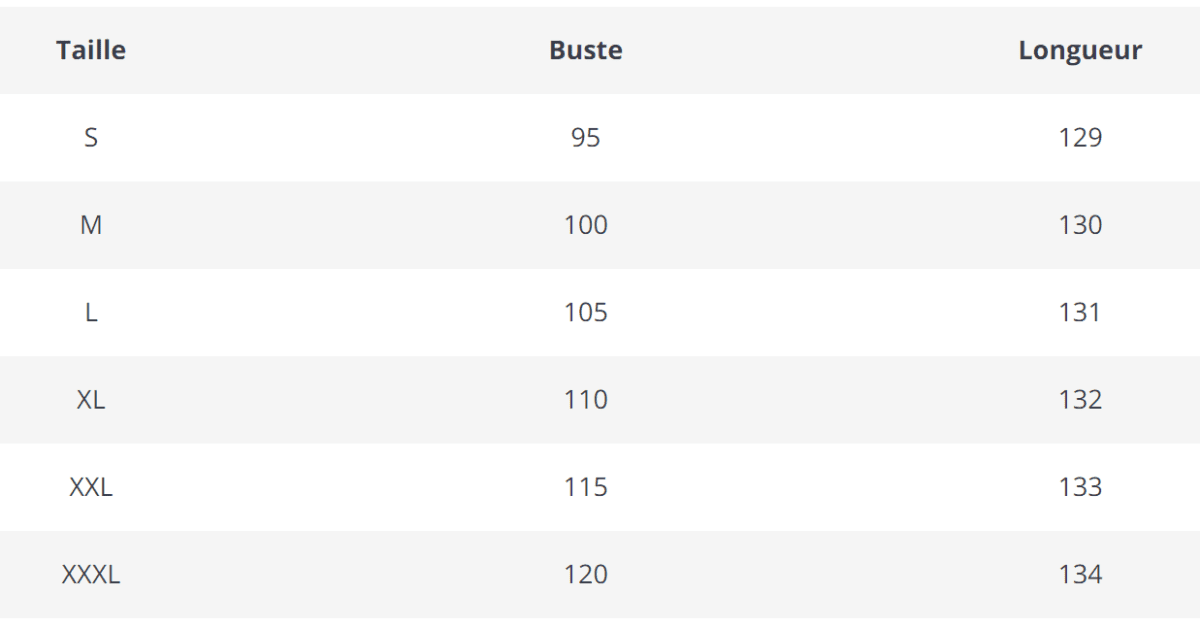
Task: Click the bust value 105
Action: click(585, 313)
